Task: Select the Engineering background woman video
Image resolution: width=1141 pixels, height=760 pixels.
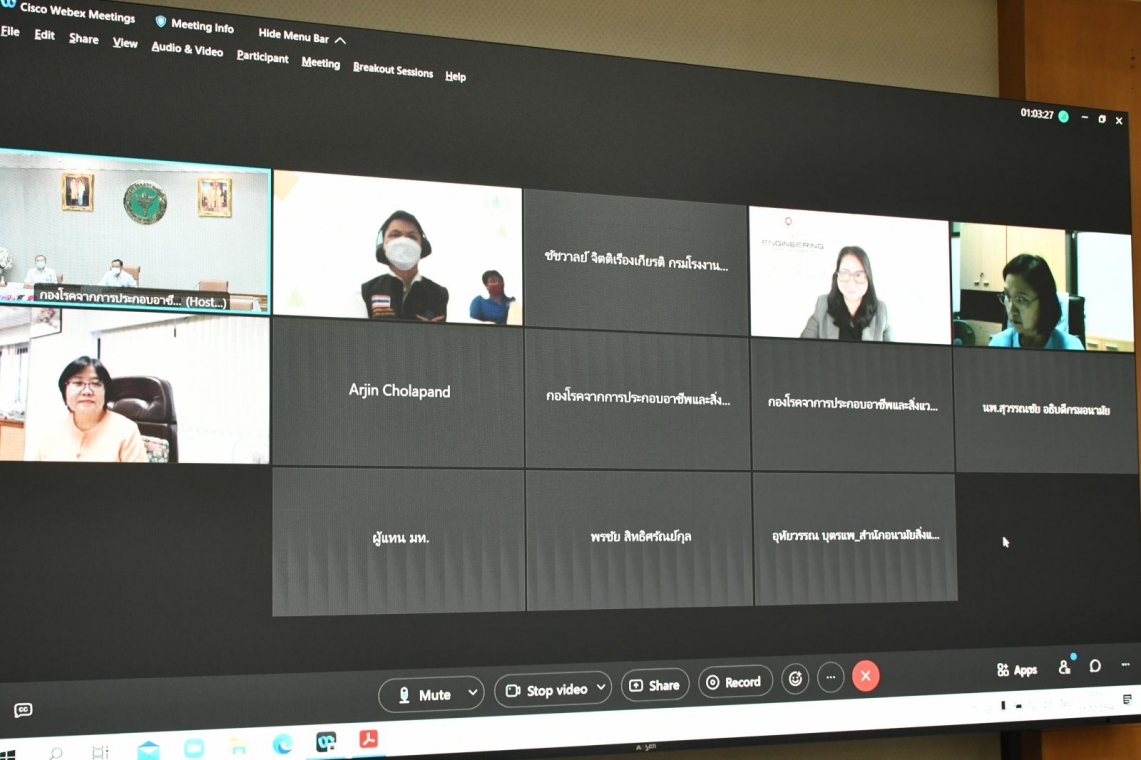Action: (849, 275)
